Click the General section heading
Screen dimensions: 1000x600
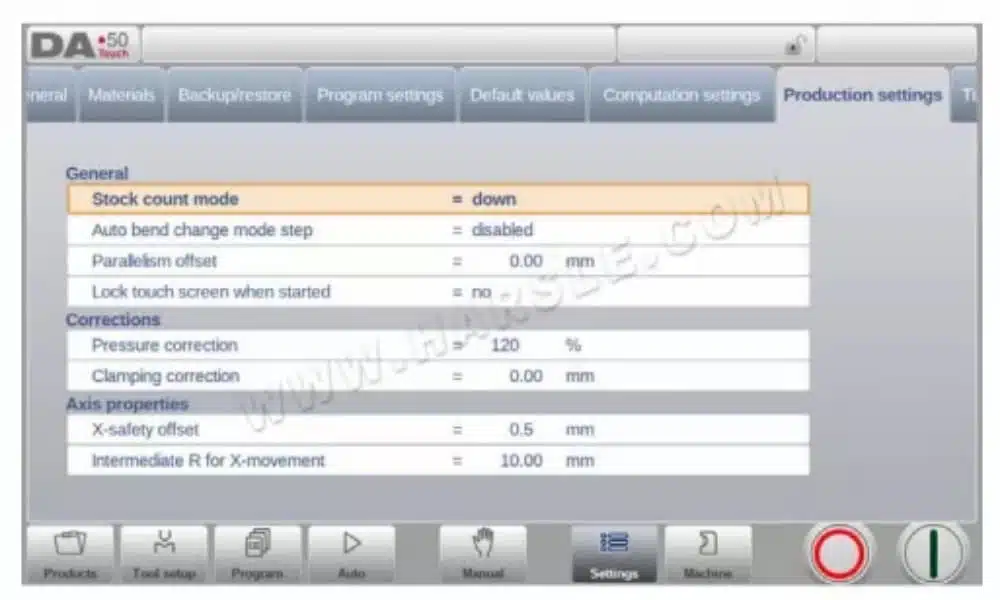pos(97,173)
